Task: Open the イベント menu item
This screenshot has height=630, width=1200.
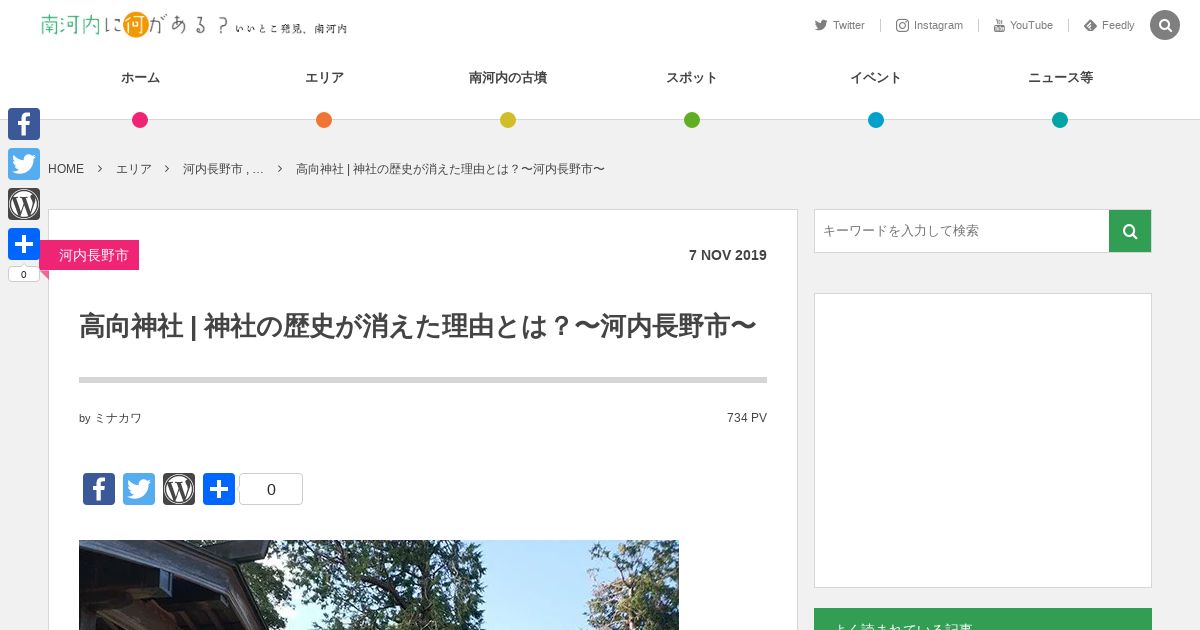Action: point(876,78)
